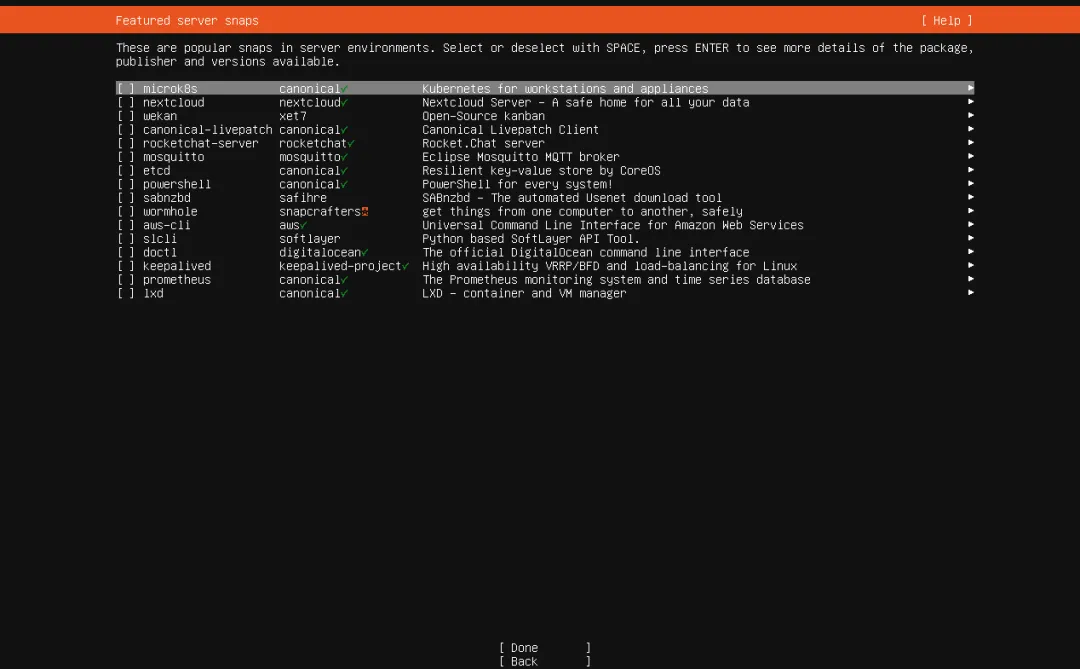Check the aws-cli snap box
Screen dimensions: 1080x669
coord(126,225)
